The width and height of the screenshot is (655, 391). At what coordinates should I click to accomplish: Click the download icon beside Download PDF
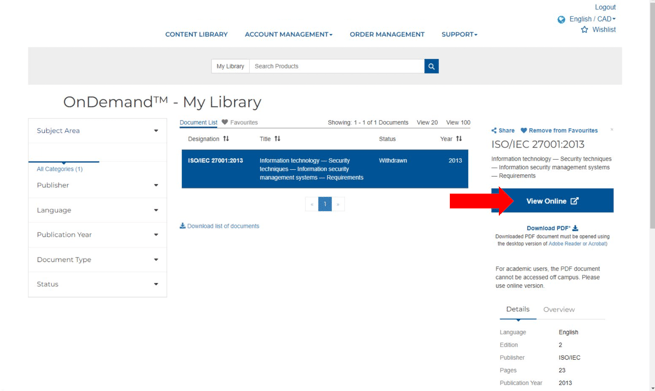point(575,228)
